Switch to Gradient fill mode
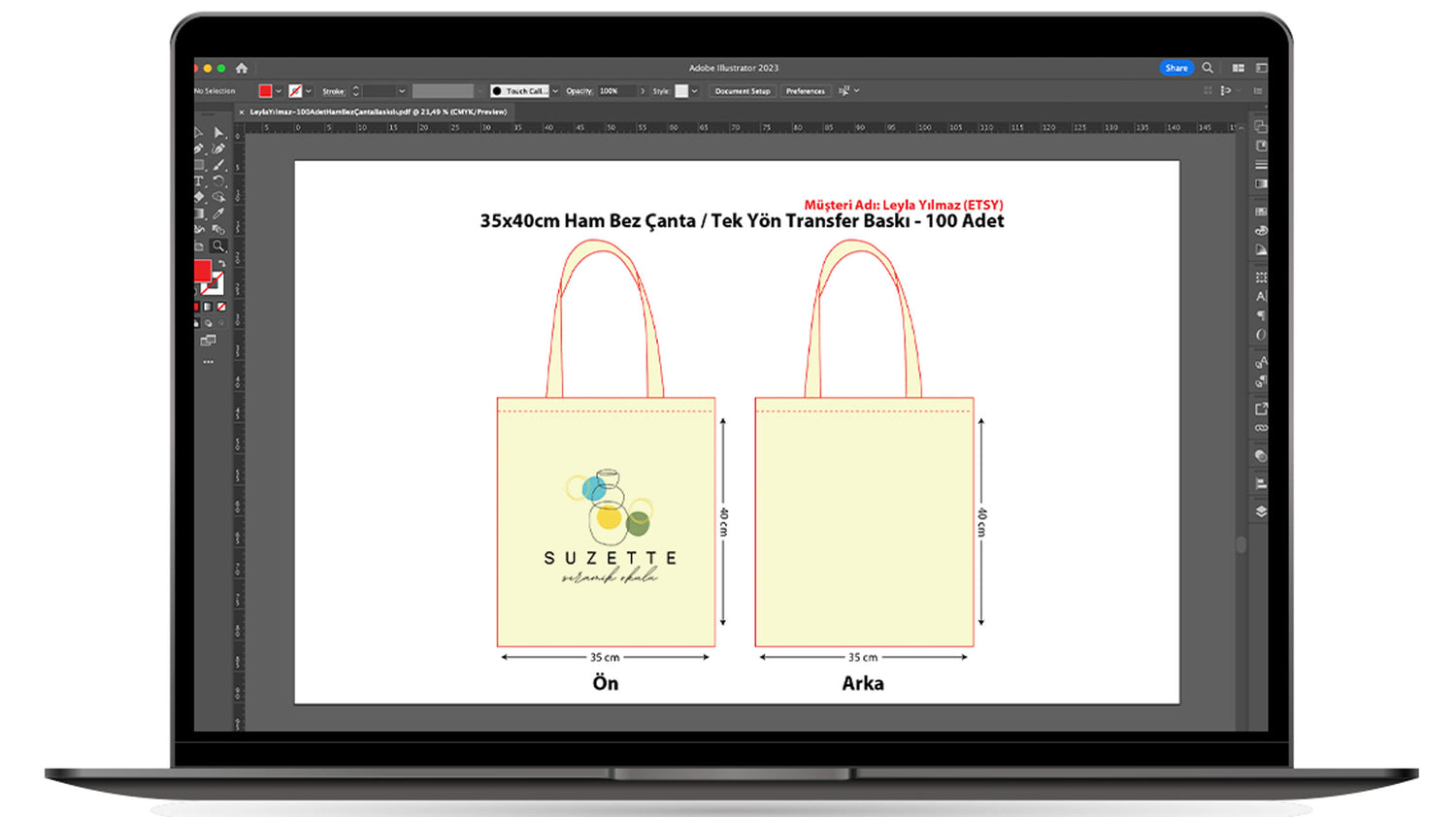 tap(208, 307)
